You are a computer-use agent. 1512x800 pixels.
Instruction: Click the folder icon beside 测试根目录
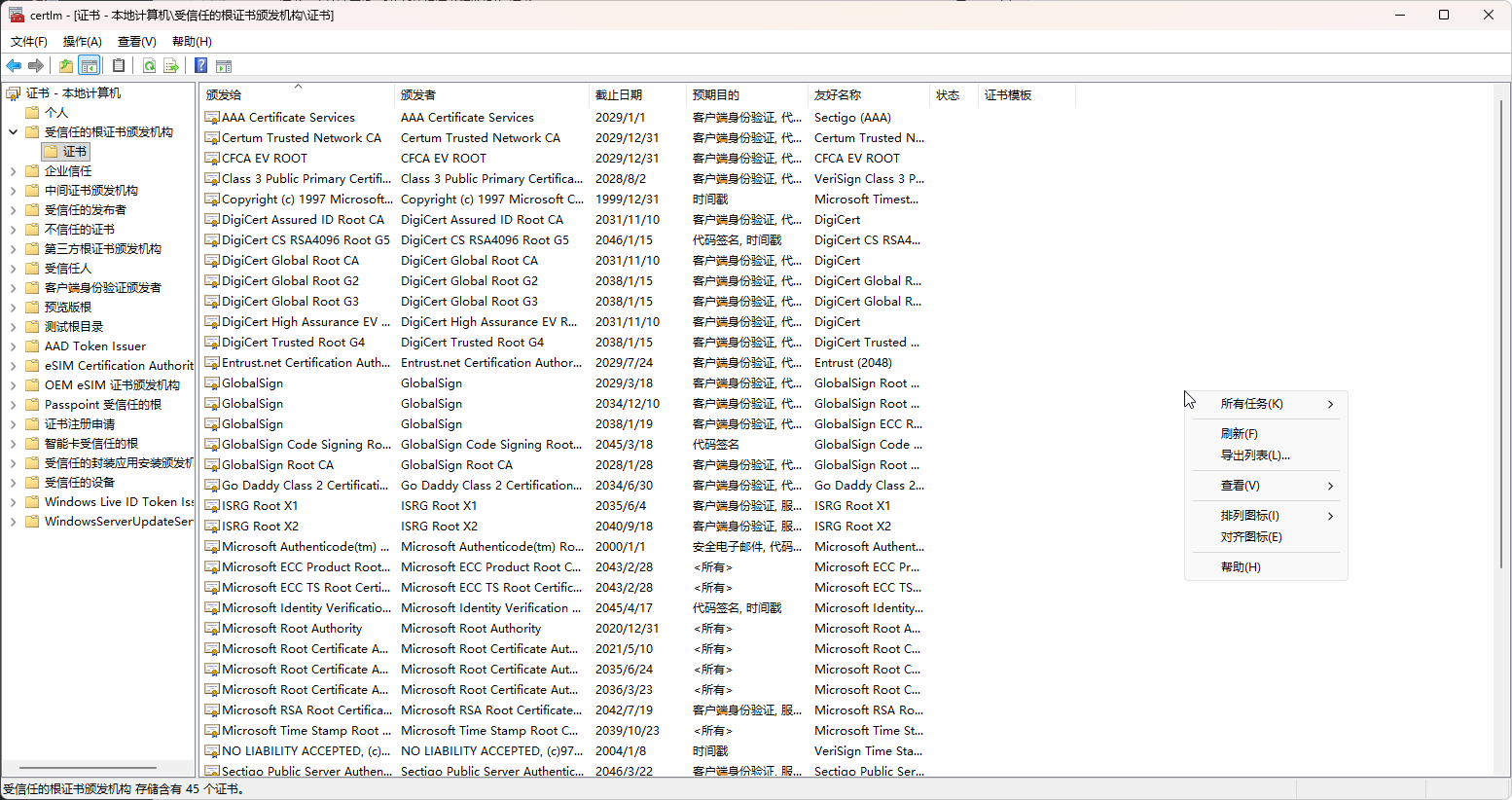32,327
